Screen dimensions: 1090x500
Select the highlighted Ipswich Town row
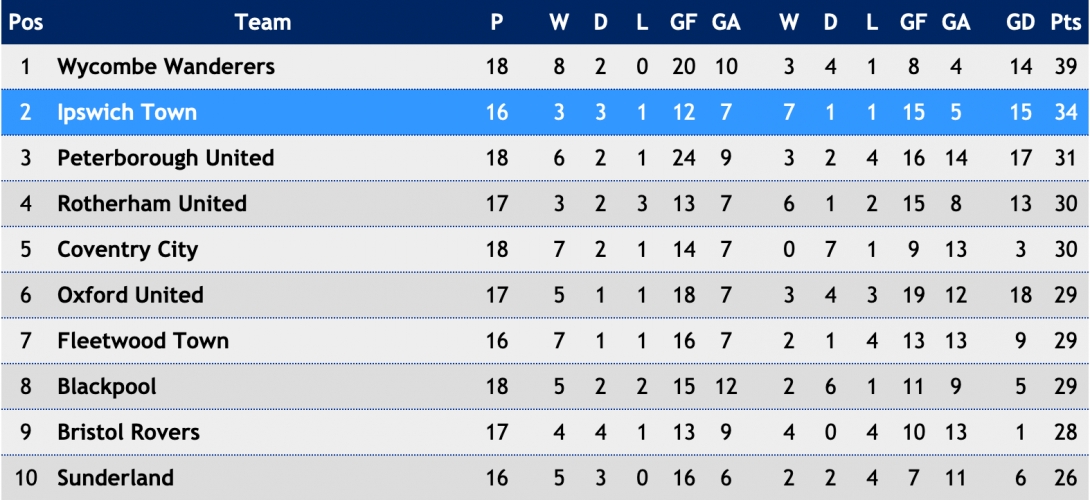pos(545,112)
